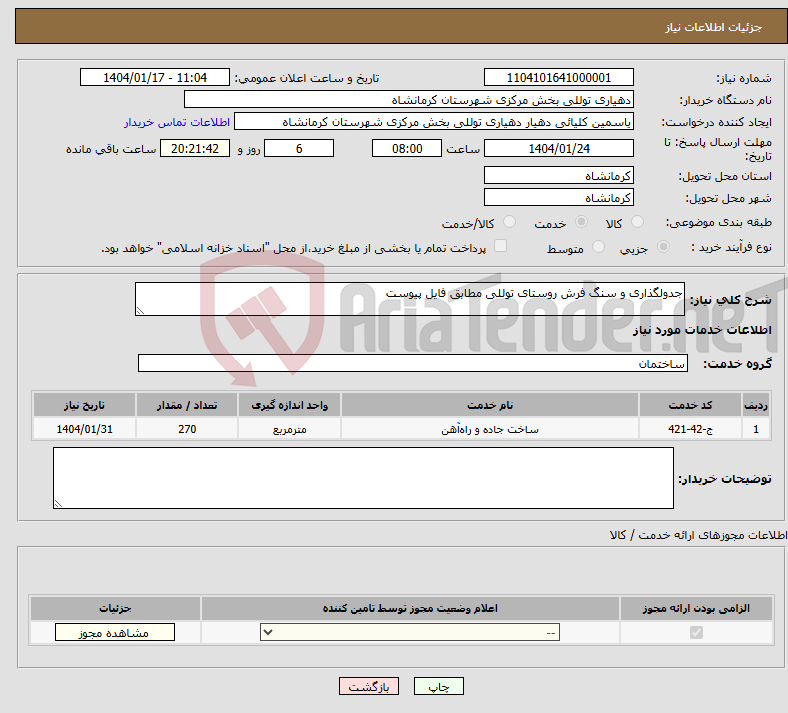Viewport: 788px width, 713px height.
Task: Open اطلاعات تماس خریدار link
Action: tap(177, 122)
